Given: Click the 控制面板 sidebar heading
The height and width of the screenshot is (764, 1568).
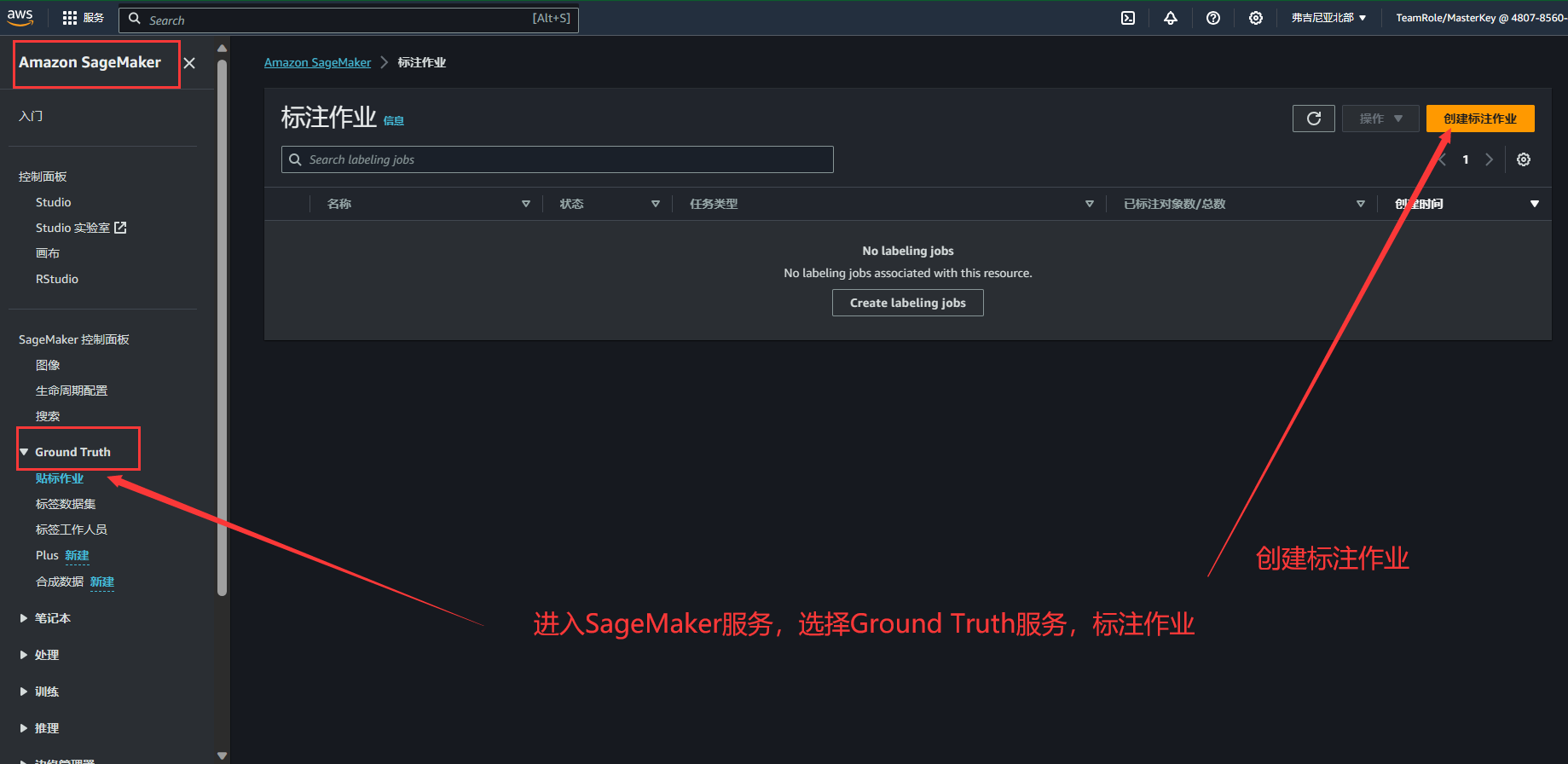Looking at the screenshot, I should coord(43,177).
